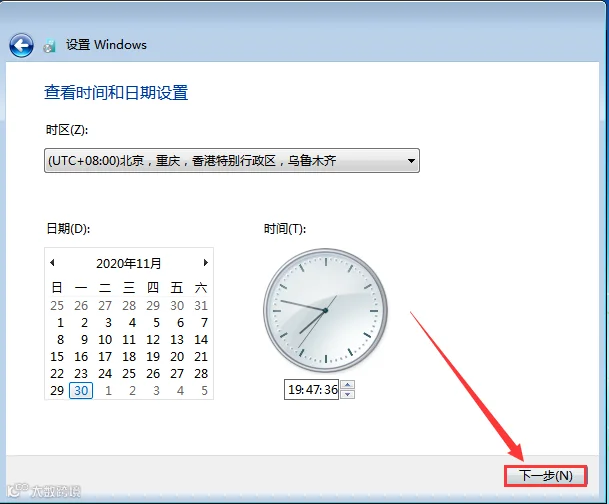
Task: Go to next month in calendar
Action: pyautogui.click(x=205, y=263)
